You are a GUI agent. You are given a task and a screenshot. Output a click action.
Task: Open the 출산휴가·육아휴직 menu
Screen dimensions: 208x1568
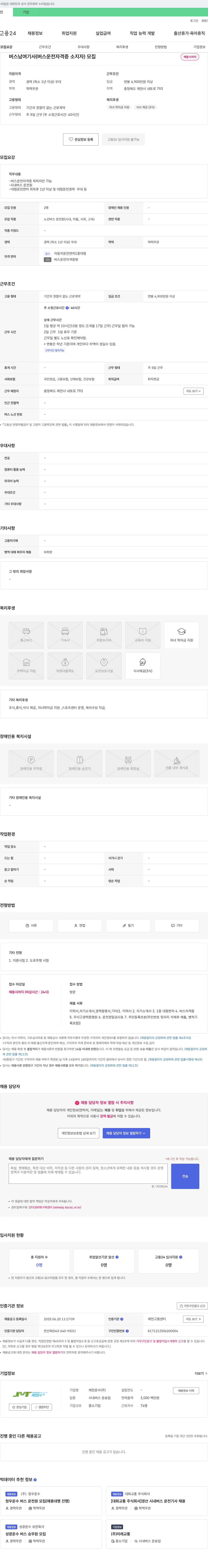(x=189, y=34)
